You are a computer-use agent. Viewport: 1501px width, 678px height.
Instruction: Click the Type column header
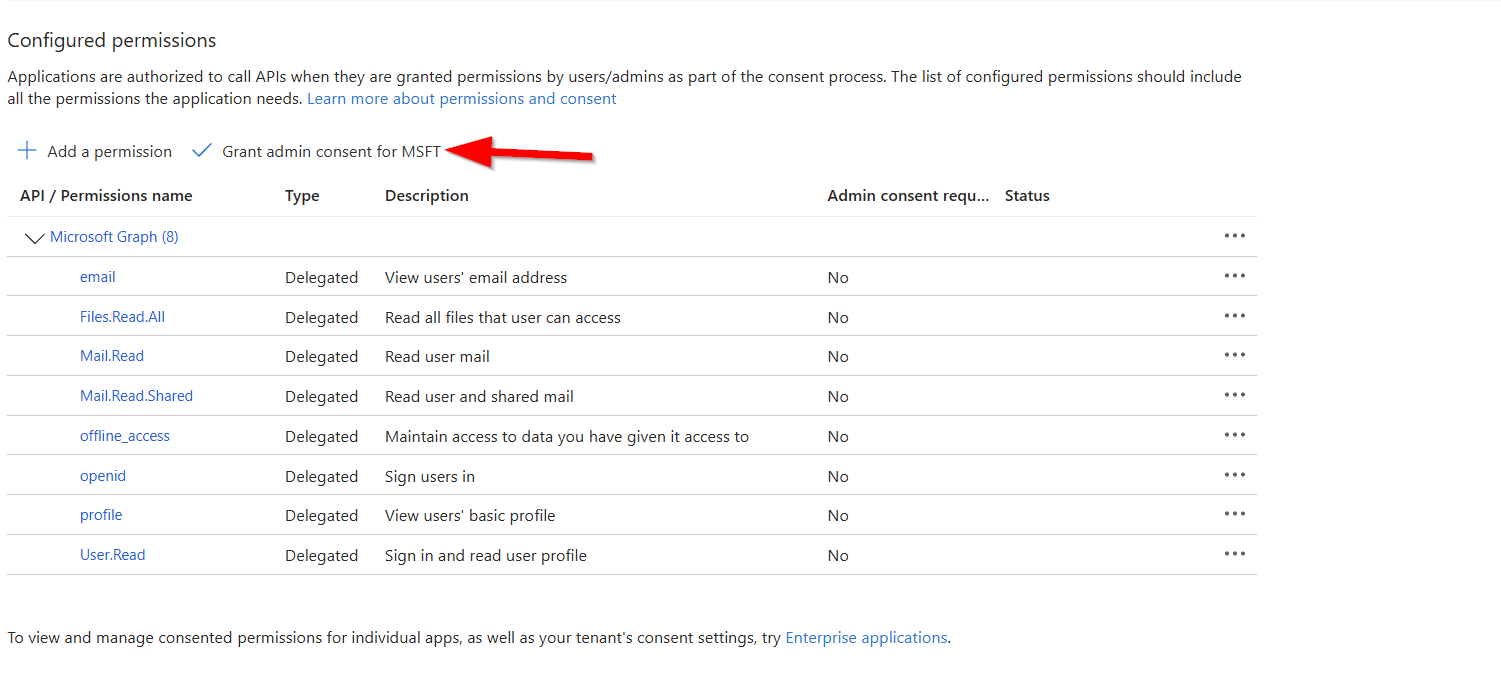pyautogui.click(x=302, y=196)
